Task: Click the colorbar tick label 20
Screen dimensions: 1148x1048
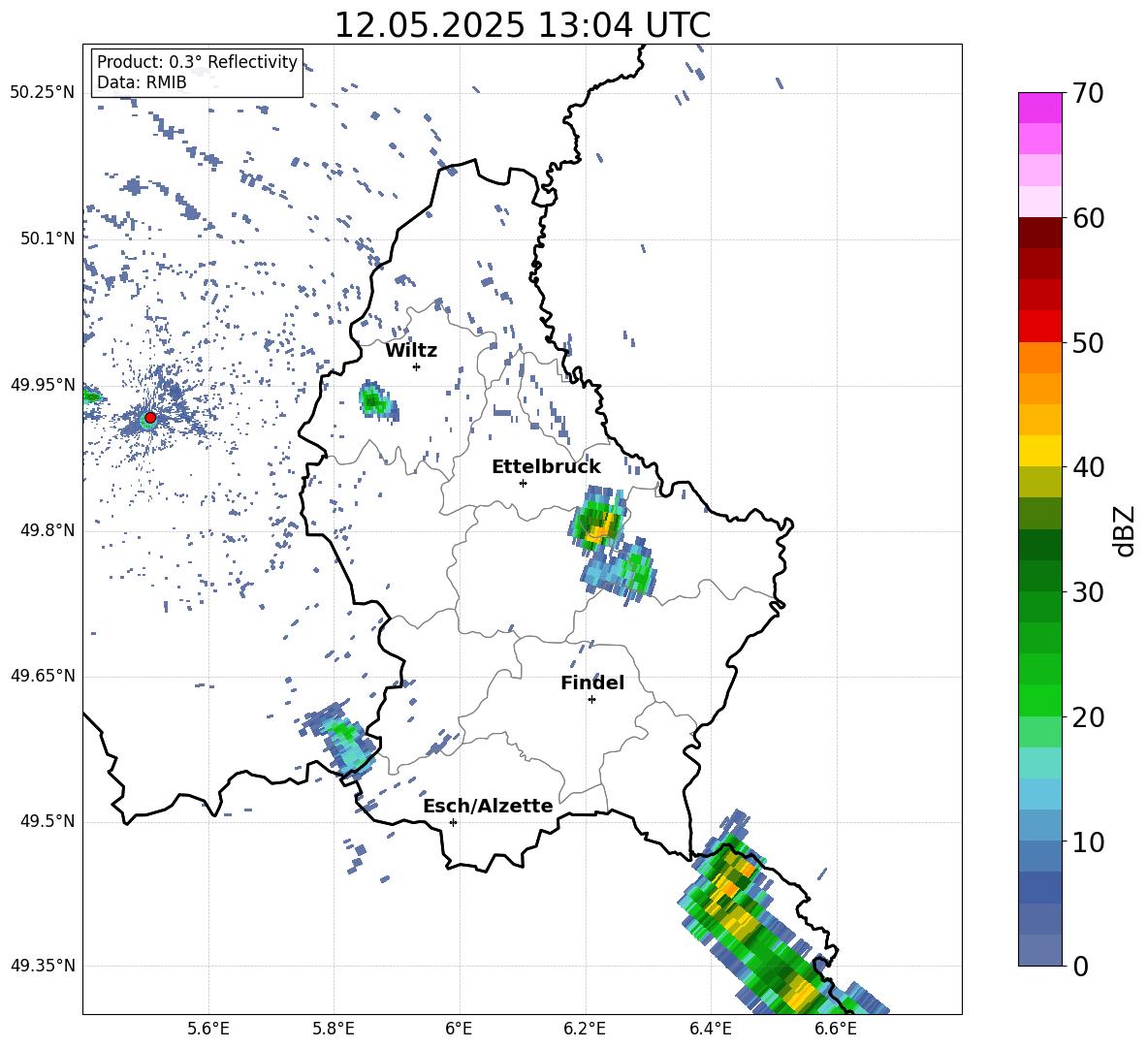Action: pyautogui.click(x=1088, y=716)
